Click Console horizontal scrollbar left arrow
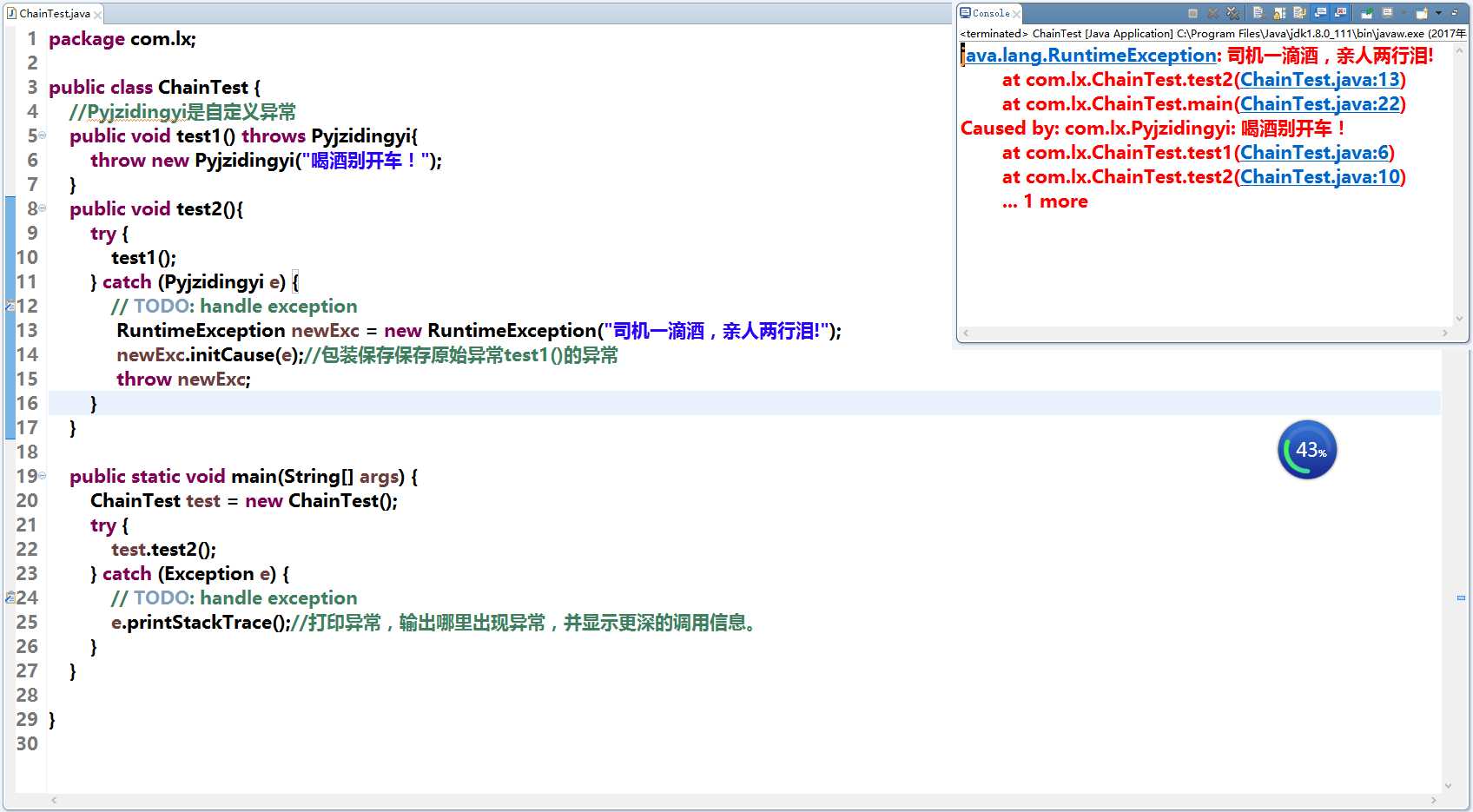This screenshot has height=812, width=1473. [x=966, y=333]
